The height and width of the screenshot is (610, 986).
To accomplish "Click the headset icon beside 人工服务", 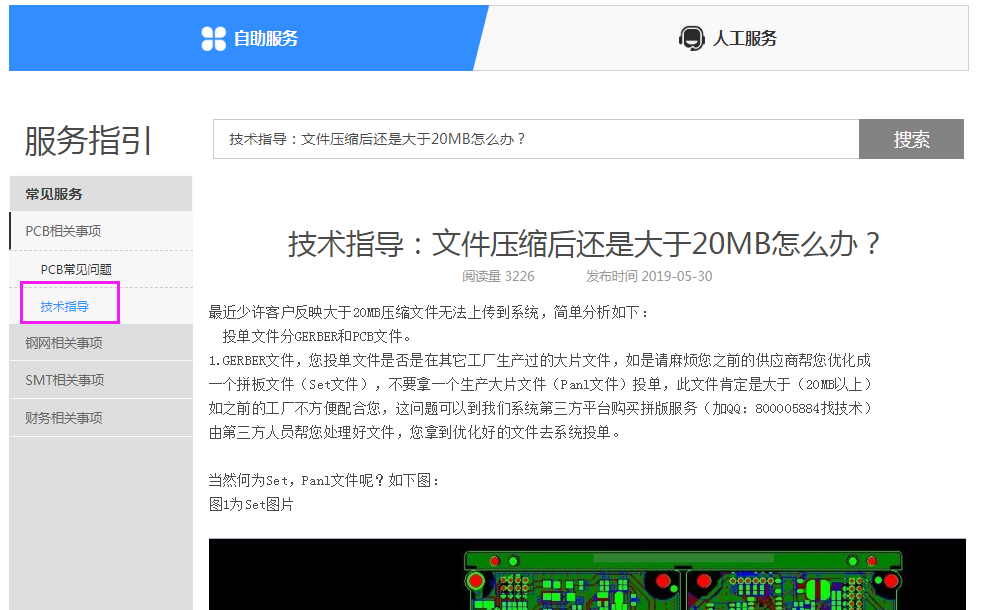I will click(x=691, y=39).
